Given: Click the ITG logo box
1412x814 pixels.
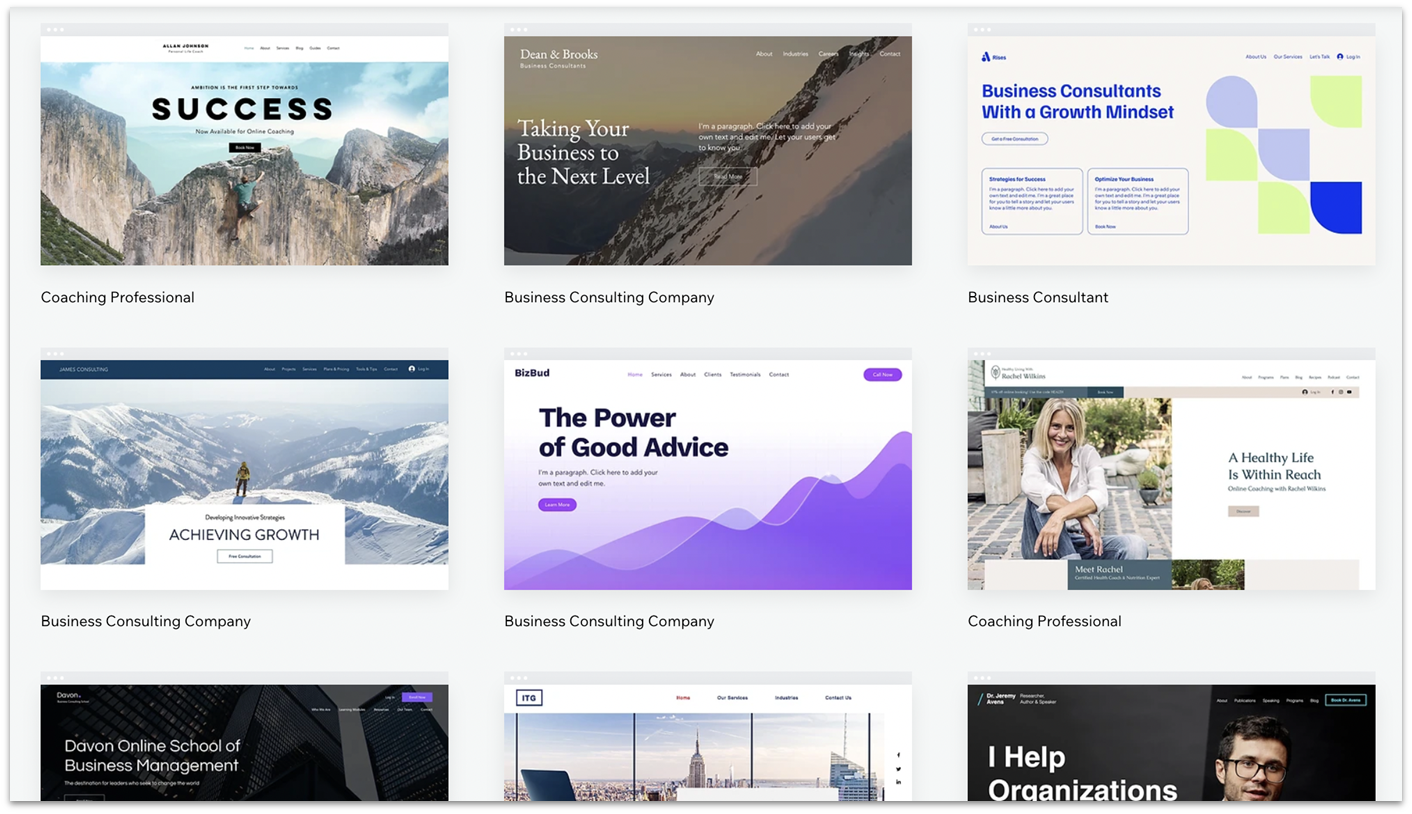Looking at the screenshot, I should point(530,698).
